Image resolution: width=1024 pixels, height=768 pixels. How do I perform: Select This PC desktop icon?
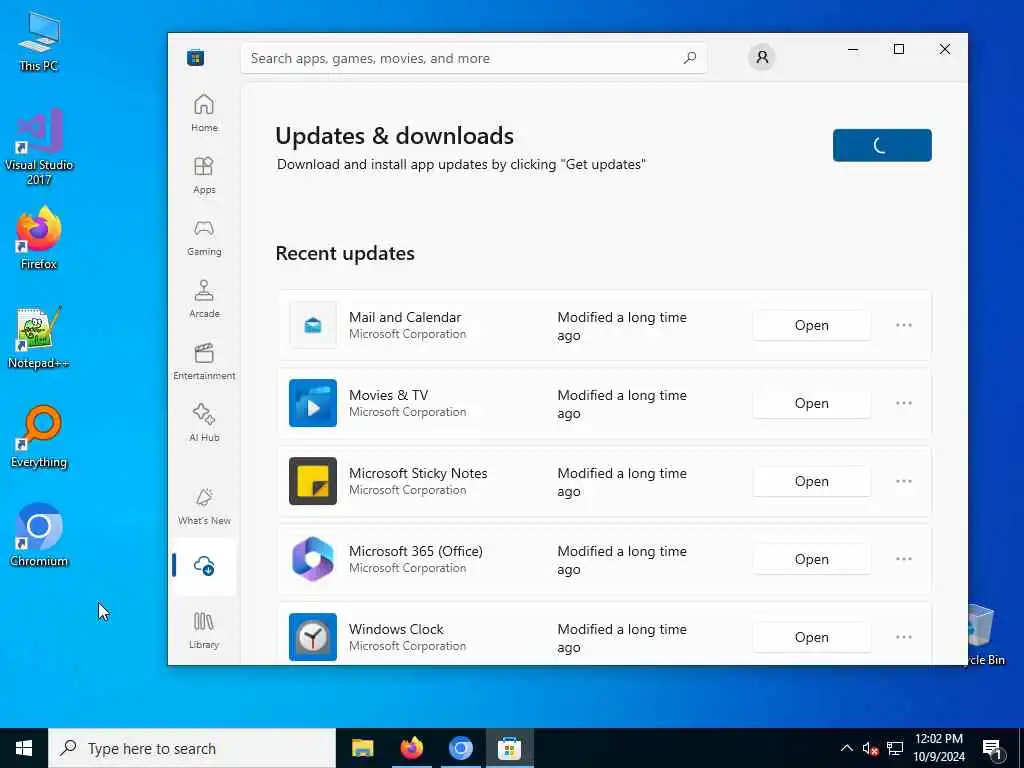(39, 41)
